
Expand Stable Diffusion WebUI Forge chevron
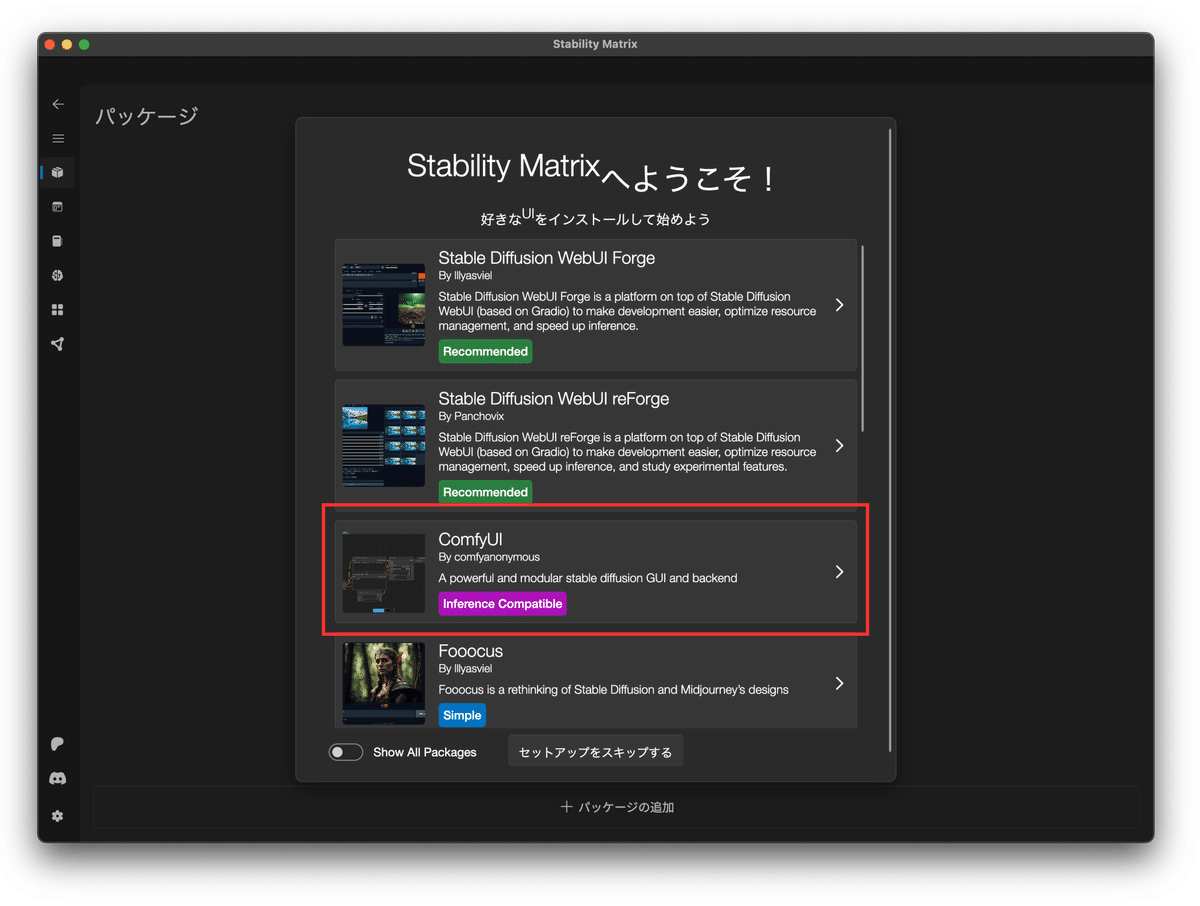click(839, 304)
